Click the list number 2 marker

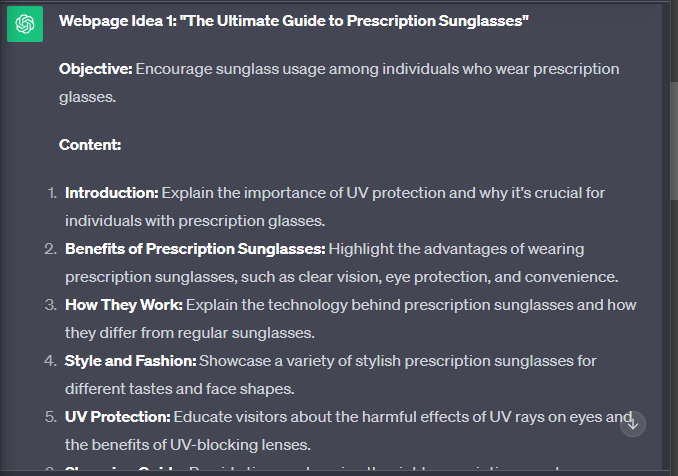(x=51, y=249)
